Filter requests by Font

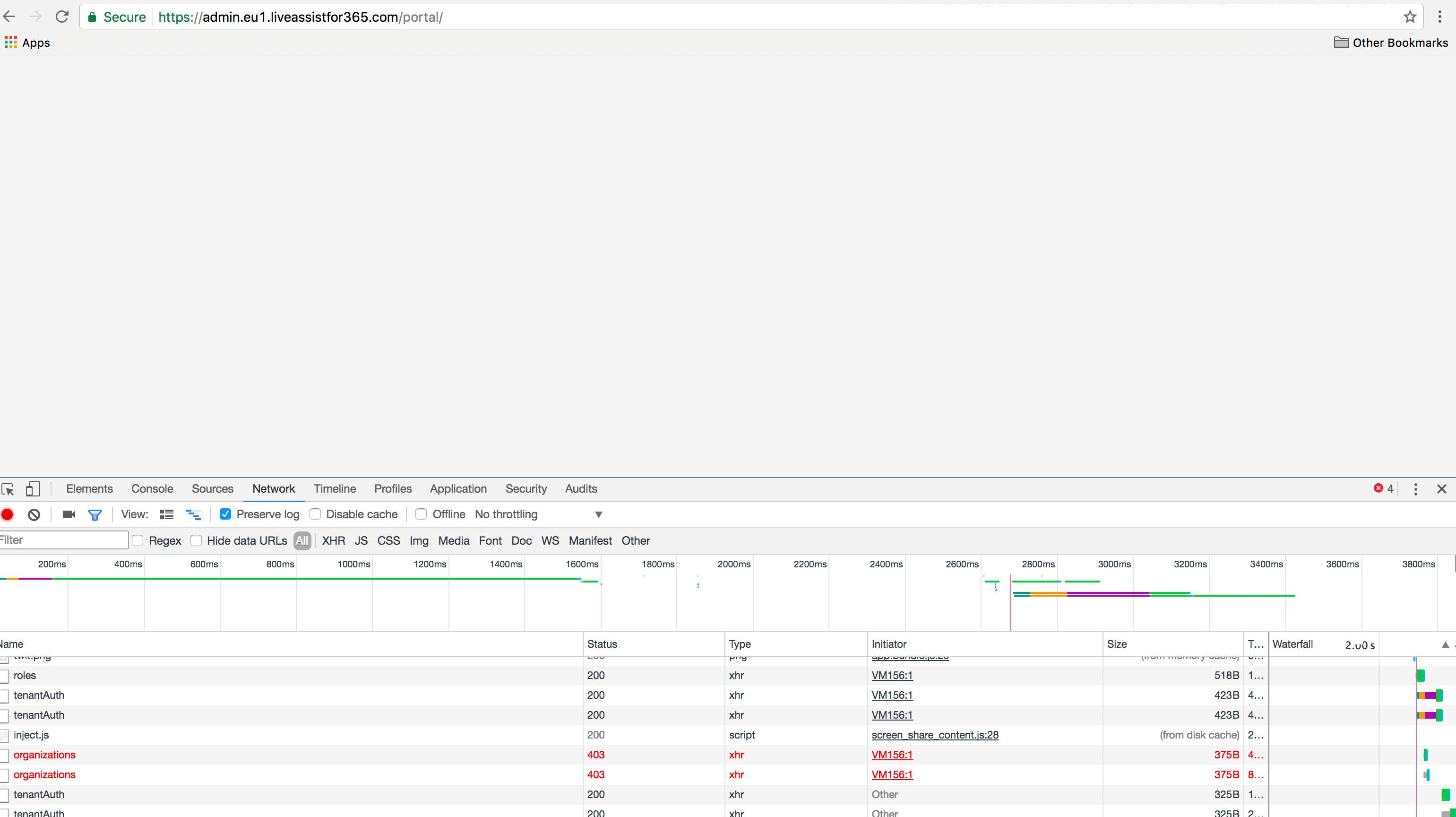(490, 540)
